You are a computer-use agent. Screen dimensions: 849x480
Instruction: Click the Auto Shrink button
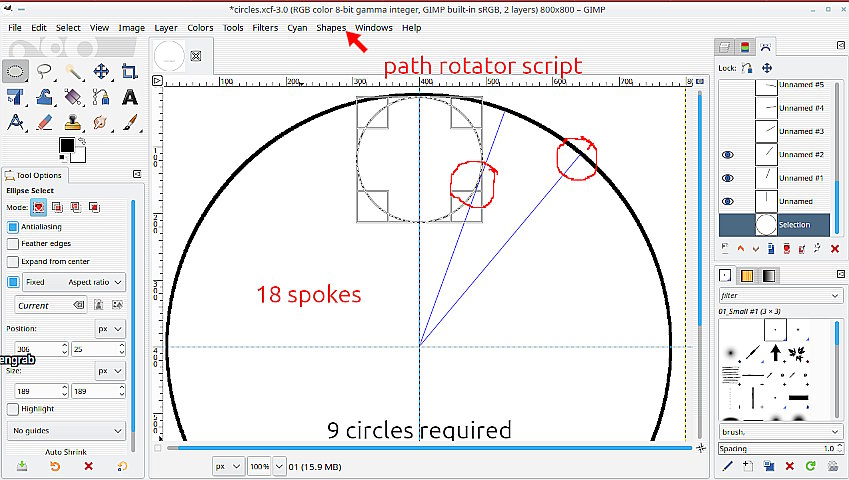(66, 452)
